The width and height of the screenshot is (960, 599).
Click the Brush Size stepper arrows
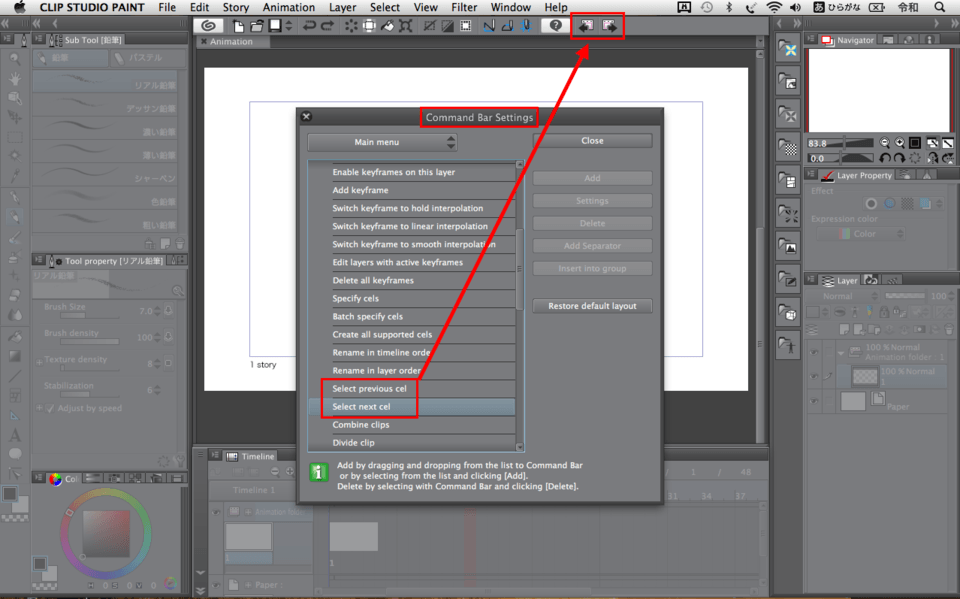point(158,311)
